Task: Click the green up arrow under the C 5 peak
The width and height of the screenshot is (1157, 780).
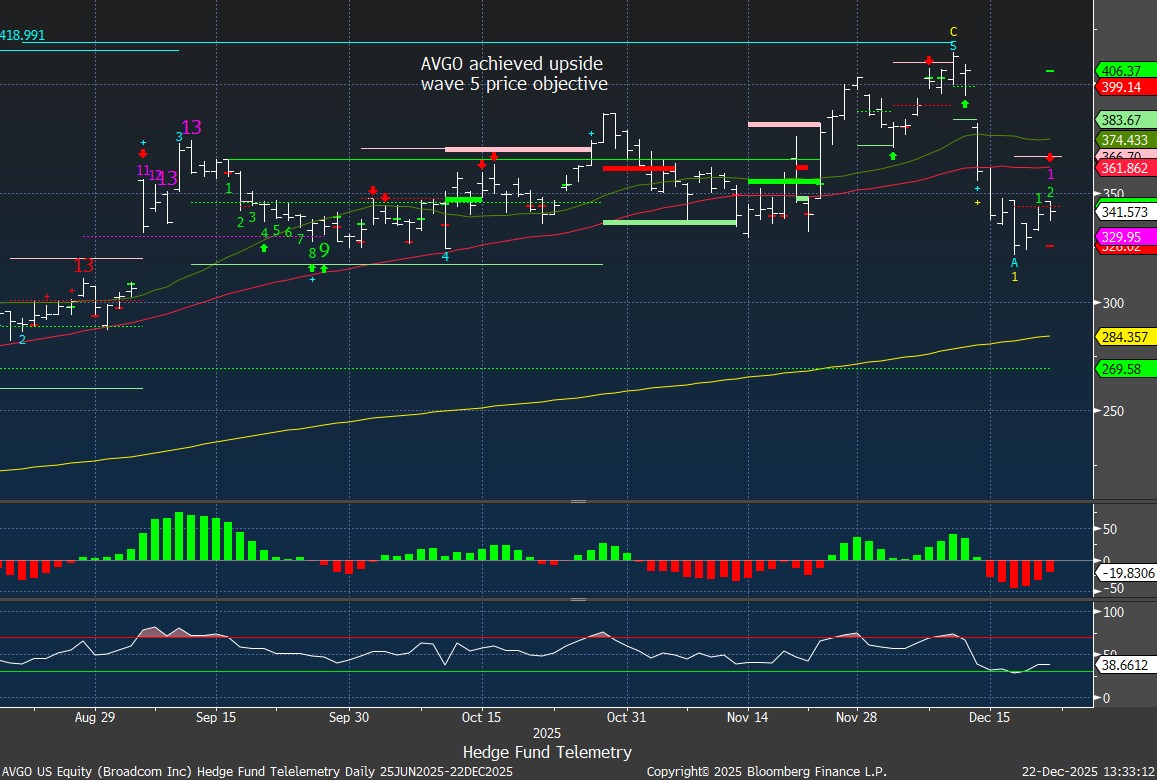Action: (x=965, y=103)
